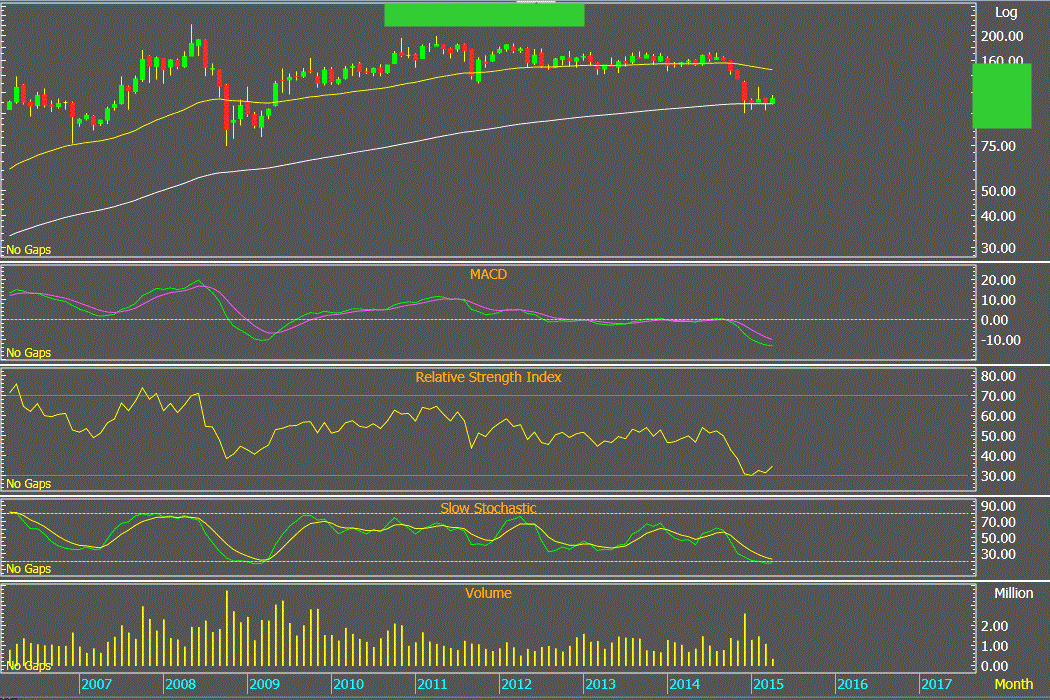The height and width of the screenshot is (700, 1050).
Task: Click the 1.00 Volume axis value
Action: pos(994,646)
